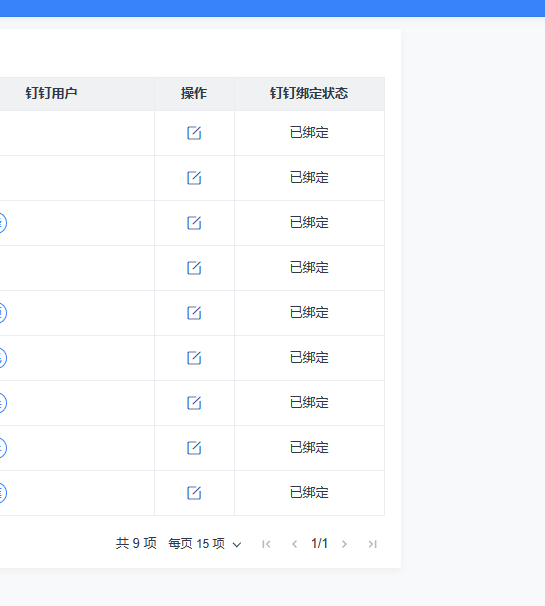Screen dimensions: 545x606
Task: Click edit icon in first table row
Action: [x=194, y=133]
